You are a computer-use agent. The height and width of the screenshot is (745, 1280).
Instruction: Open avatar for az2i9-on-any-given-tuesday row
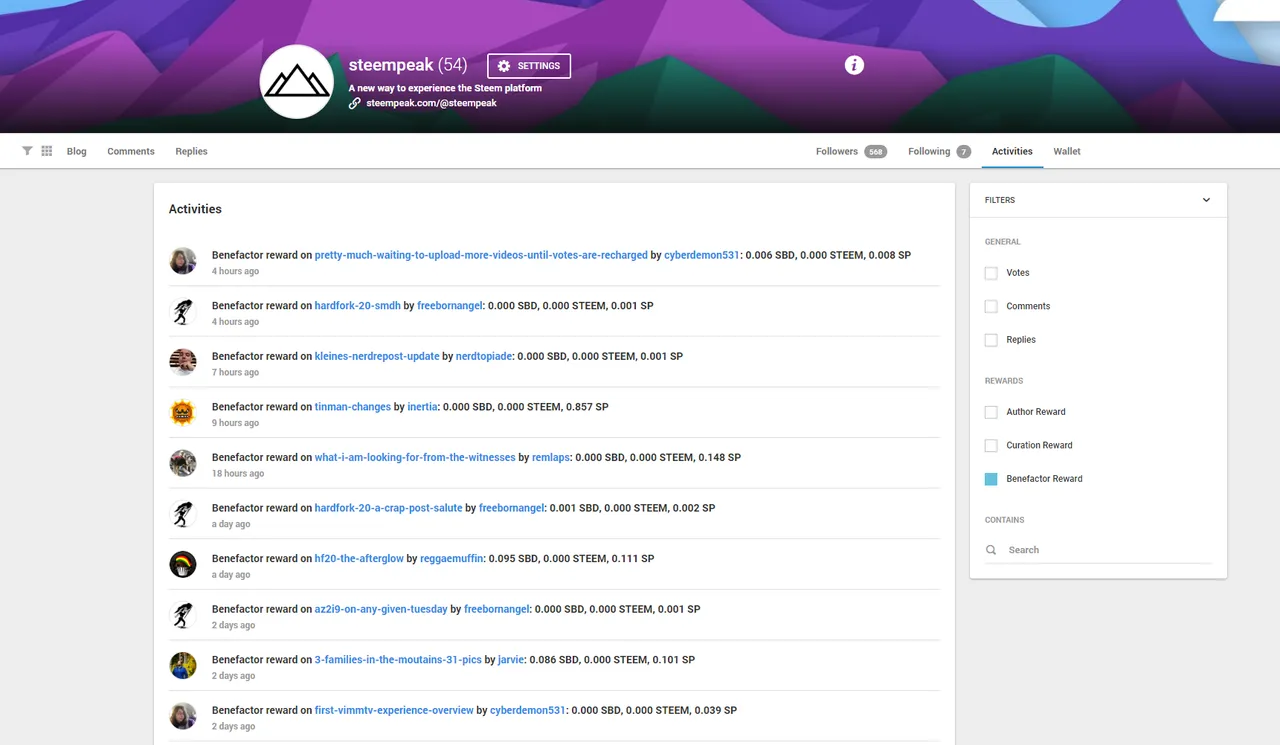(x=183, y=615)
